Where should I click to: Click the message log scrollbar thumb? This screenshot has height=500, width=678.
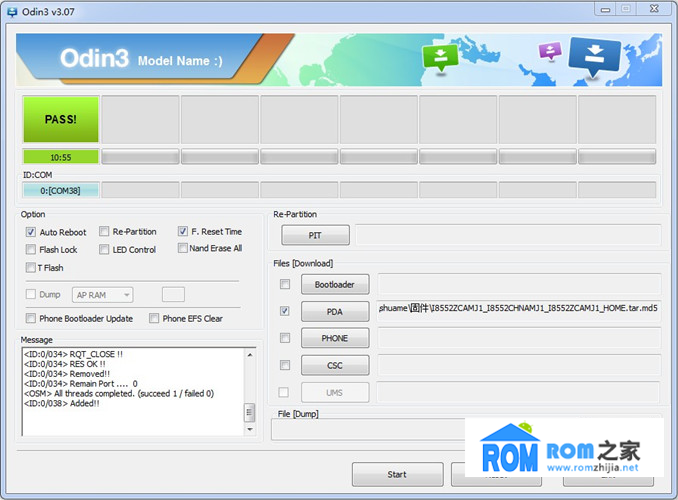tap(249, 412)
